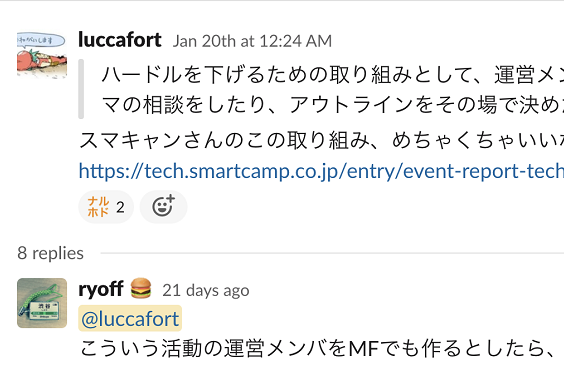Click the reaction count number 2
This screenshot has height=376, width=564.
[x=120, y=207]
